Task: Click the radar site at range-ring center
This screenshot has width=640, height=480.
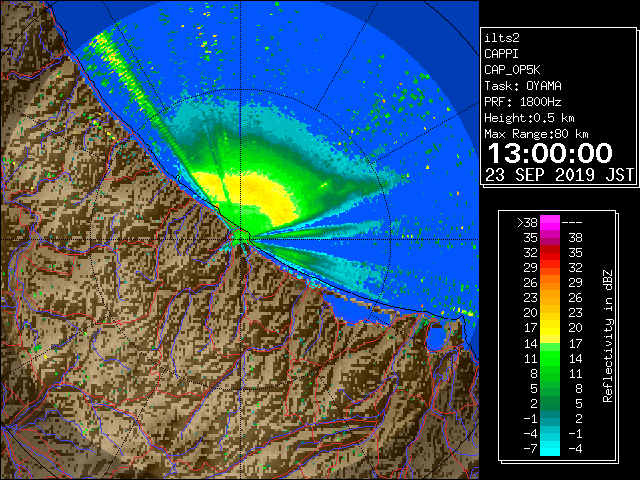Action: tap(241, 238)
